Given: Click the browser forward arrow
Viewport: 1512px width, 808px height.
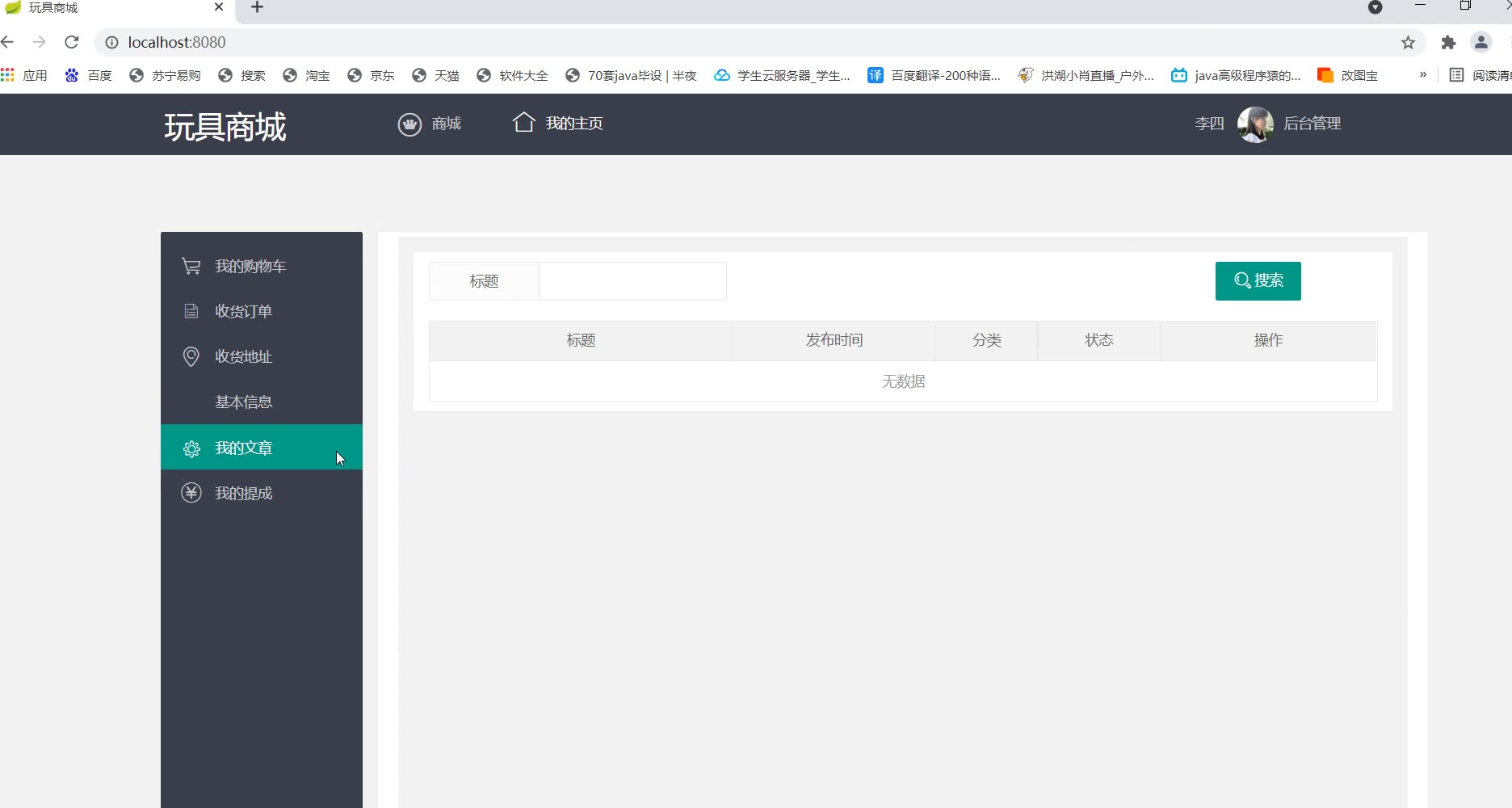Looking at the screenshot, I should click(39, 42).
